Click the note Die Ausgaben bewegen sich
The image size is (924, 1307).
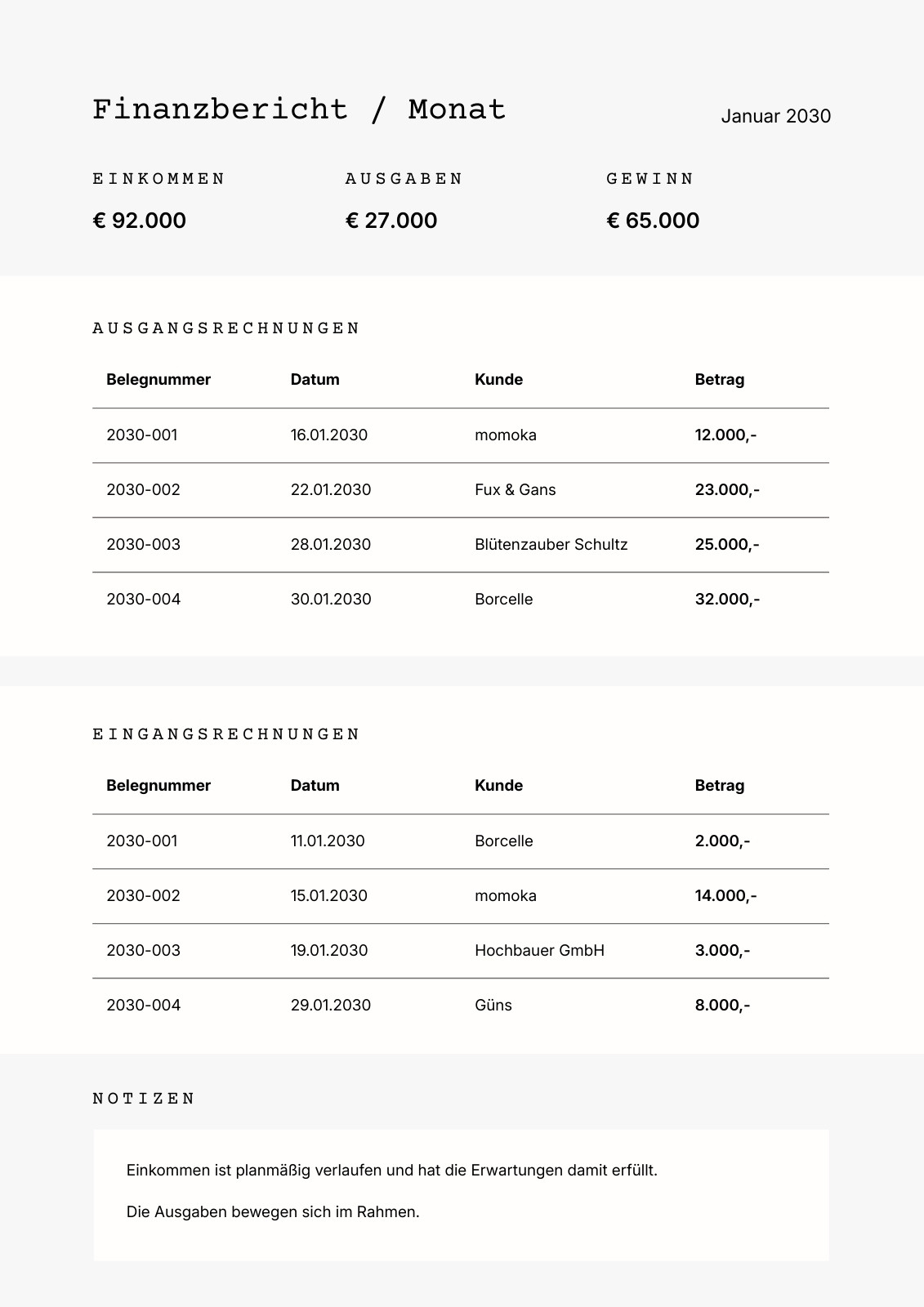coord(273,1212)
